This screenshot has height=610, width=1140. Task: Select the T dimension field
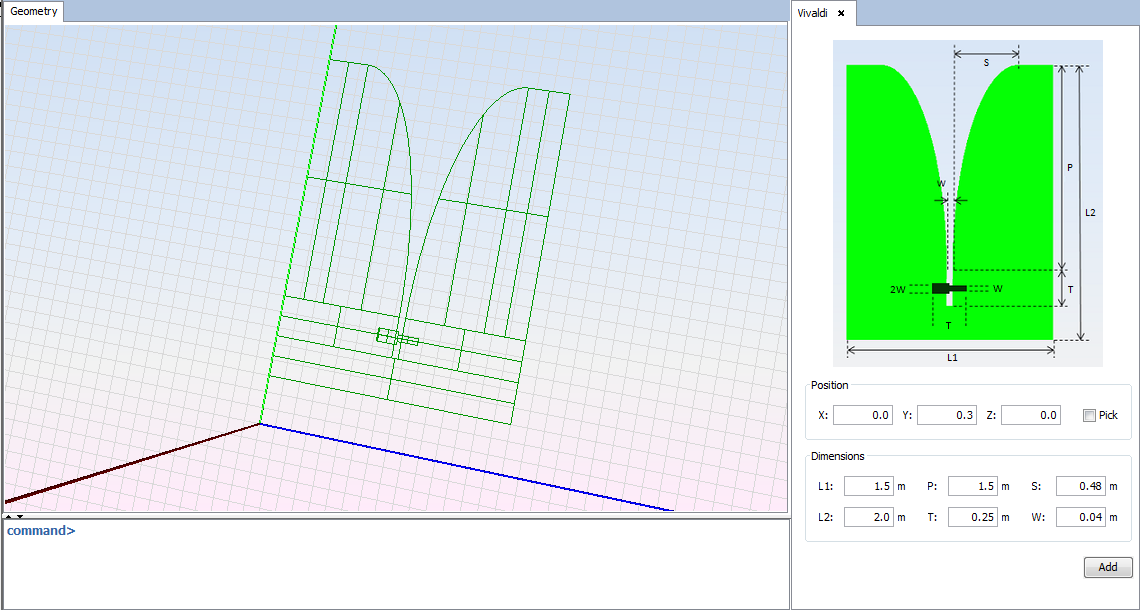point(972,517)
